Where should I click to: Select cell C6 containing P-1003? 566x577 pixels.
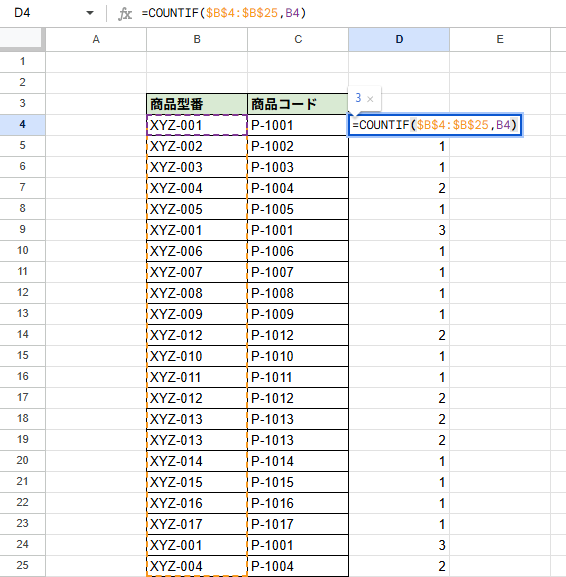298,167
